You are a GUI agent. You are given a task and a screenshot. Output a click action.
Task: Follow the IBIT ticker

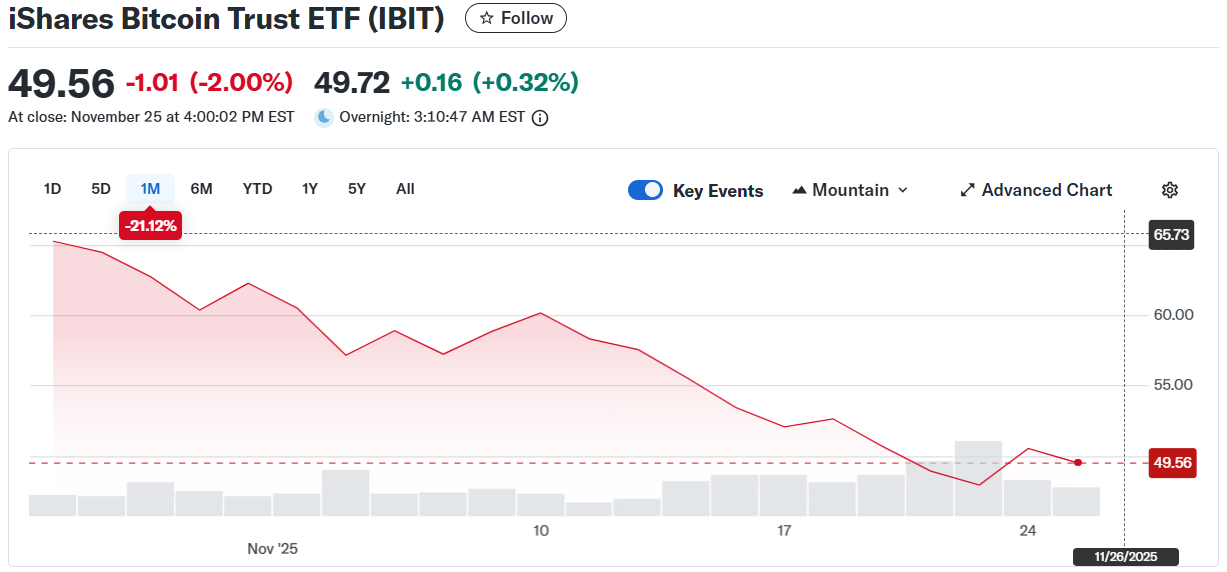pyautogui.click(x=516, y=18)
